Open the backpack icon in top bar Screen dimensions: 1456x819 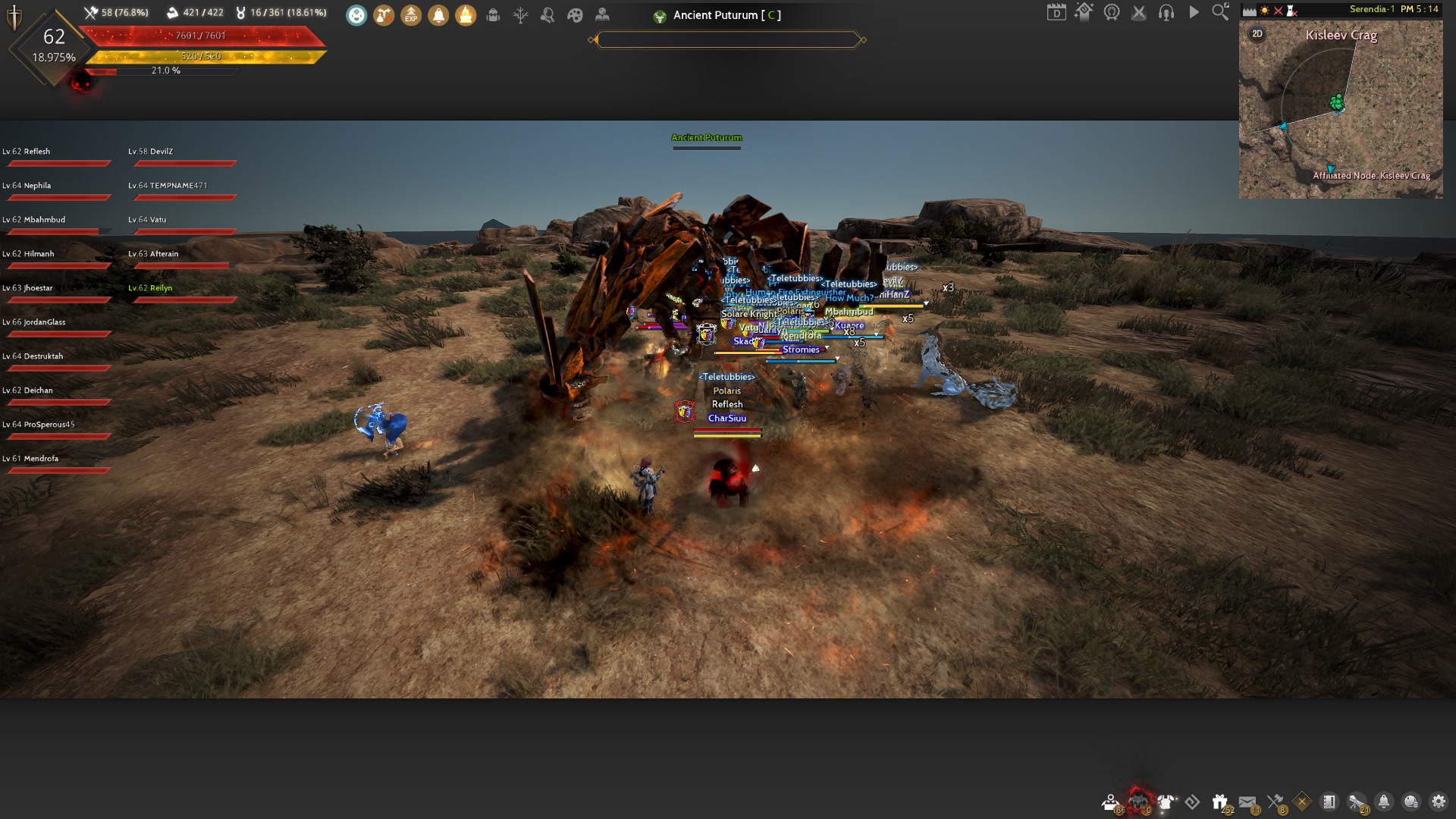(x=493, y=14)
